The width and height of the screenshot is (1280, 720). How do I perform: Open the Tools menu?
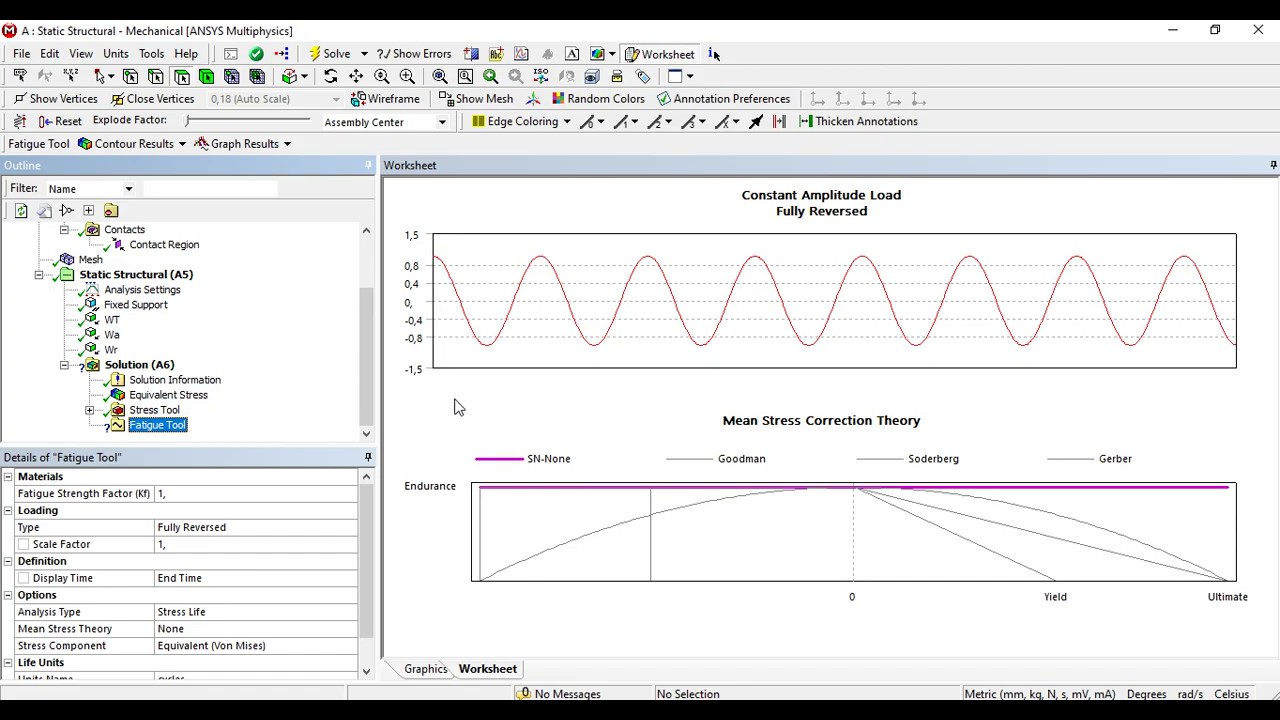pyautogui.click(x=151, y=54)
